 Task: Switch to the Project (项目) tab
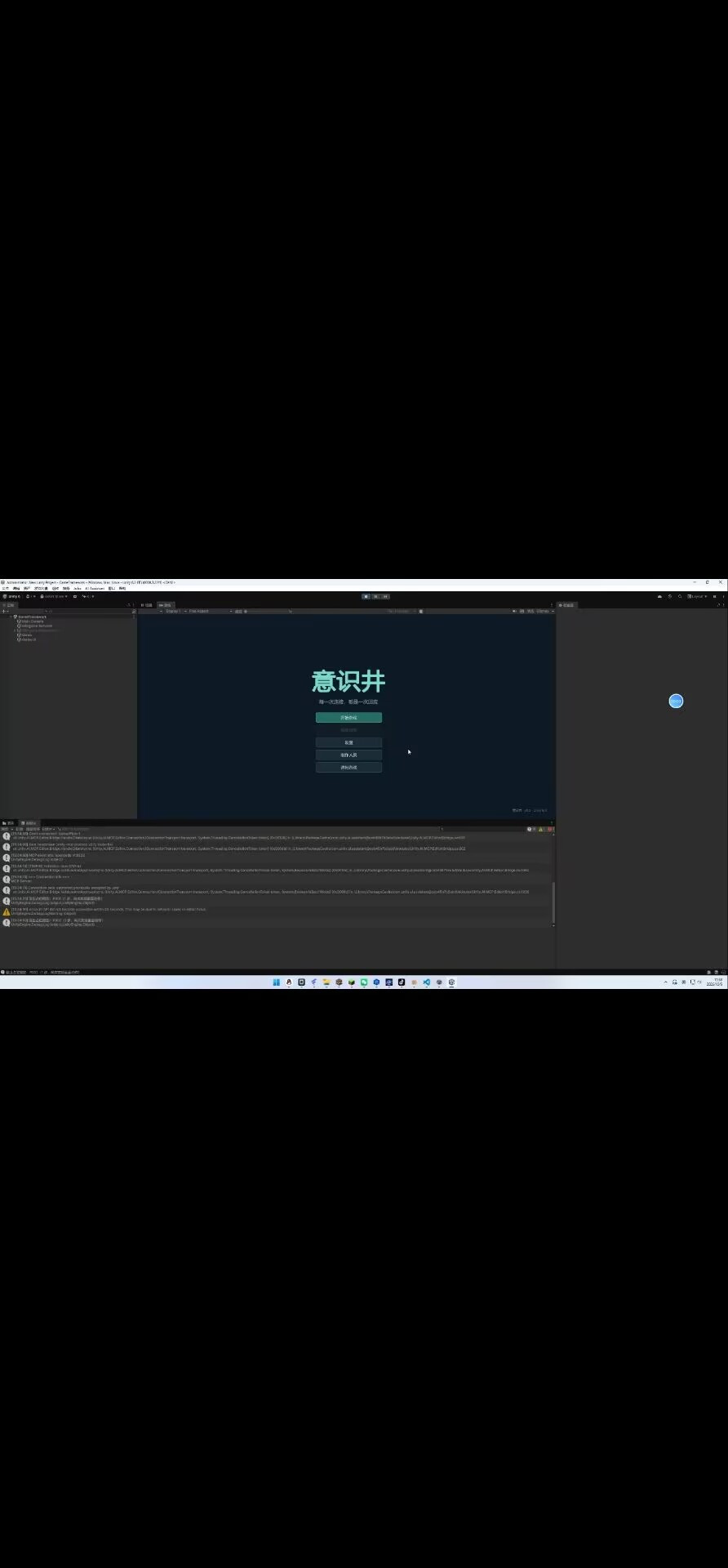coord(9,823)
